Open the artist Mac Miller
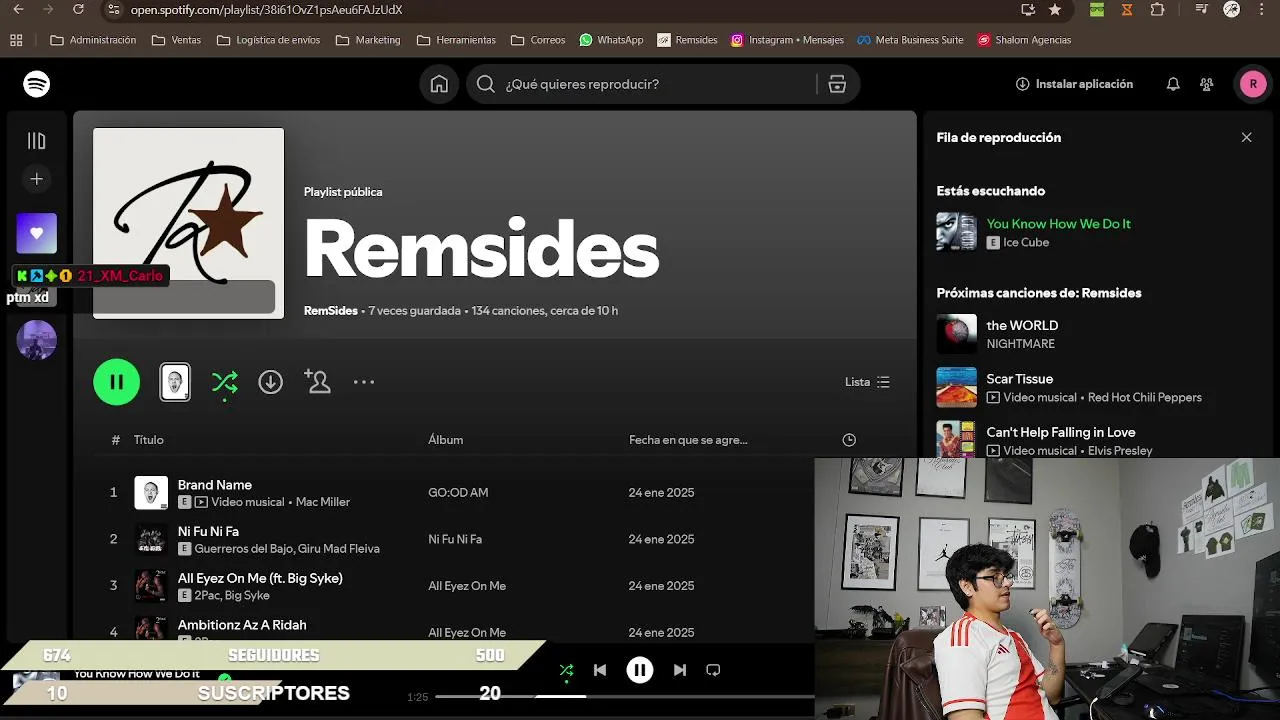The height and width of the screenshot is (720, 1280). point(323,502)
